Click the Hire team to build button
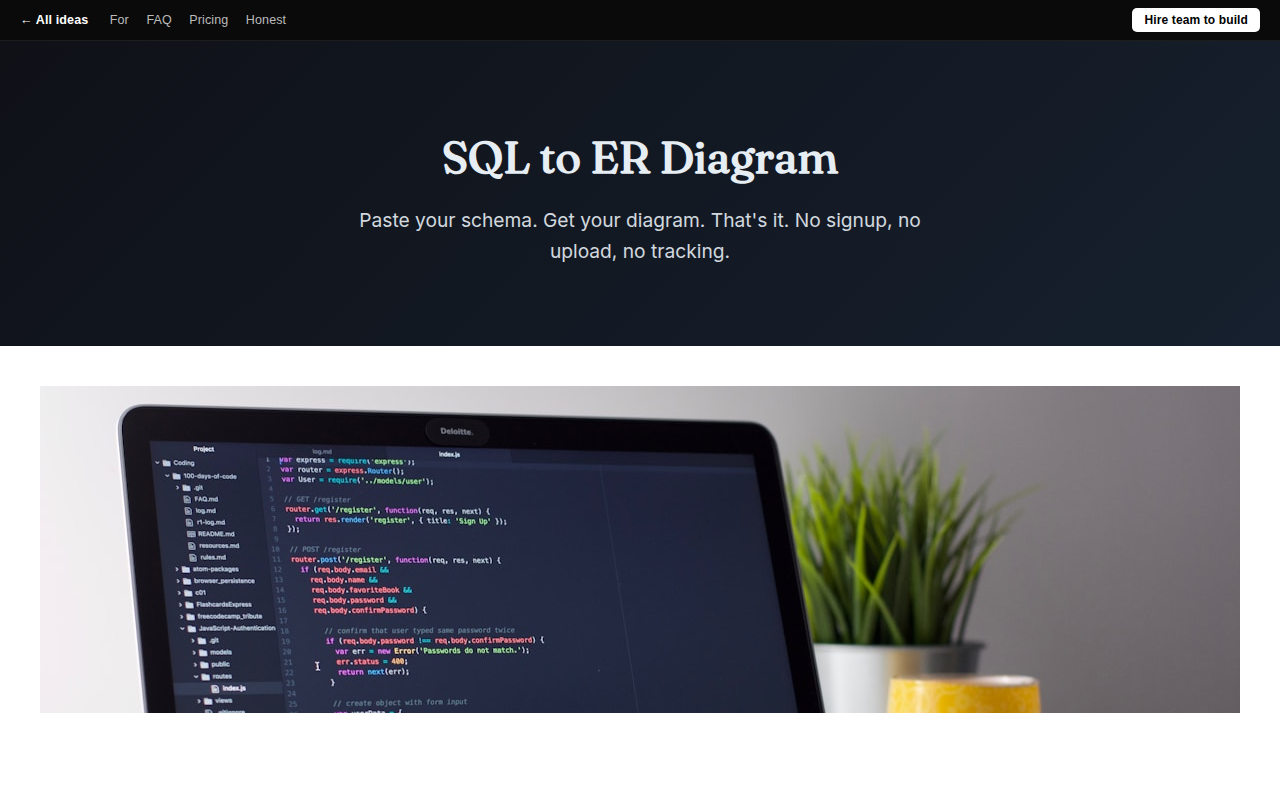This screenshot has width=1280, height=800. [1196, 20]
